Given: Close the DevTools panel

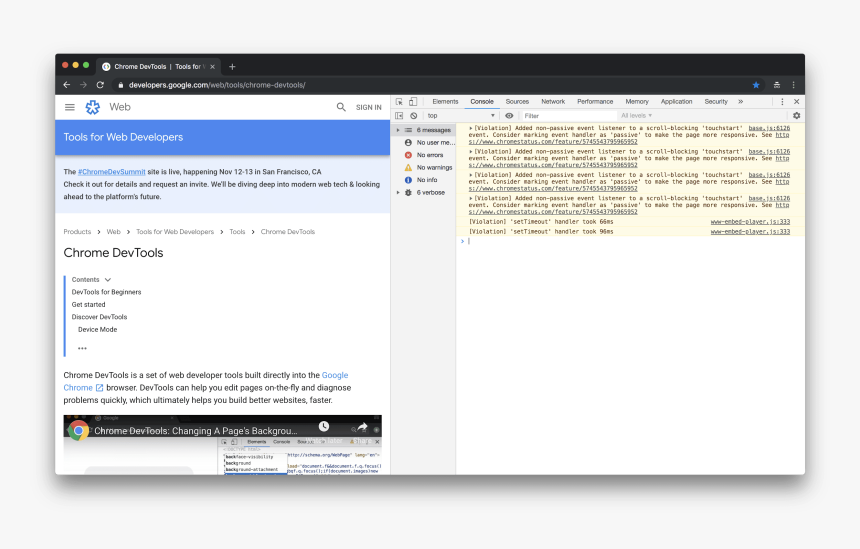Looking at the screenshot, I should [796, 101].
